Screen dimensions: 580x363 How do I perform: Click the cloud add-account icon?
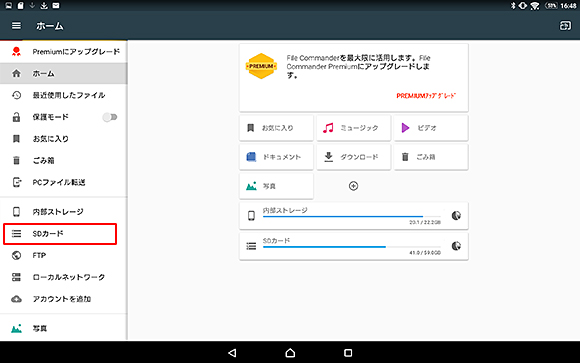click(16, 299)
